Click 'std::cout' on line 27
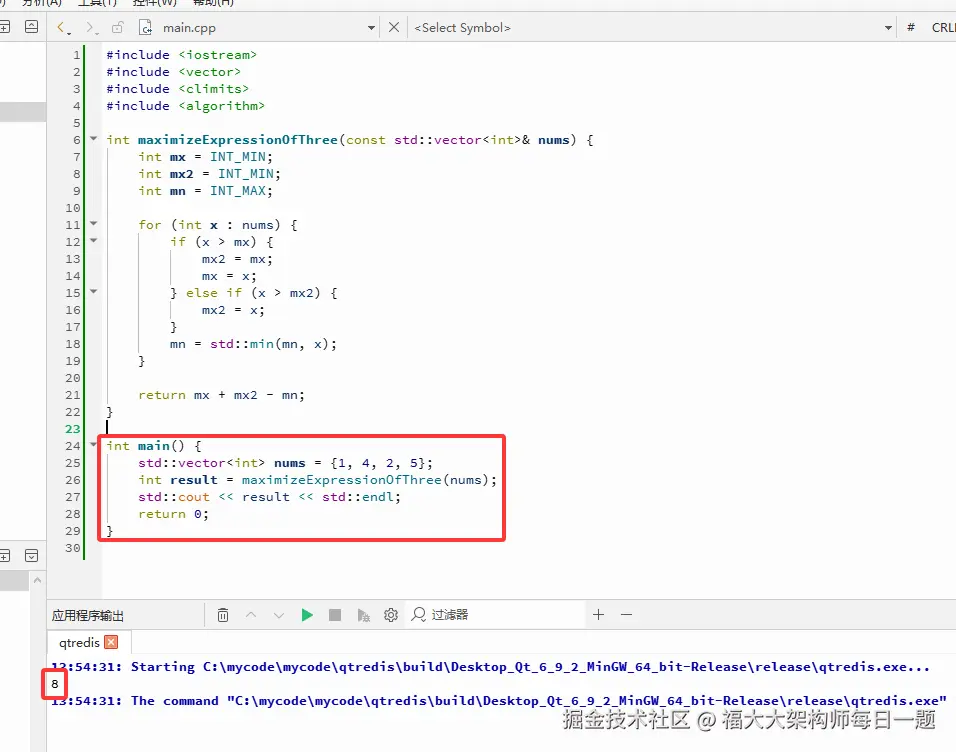956x752 pixels. [174, 497]
